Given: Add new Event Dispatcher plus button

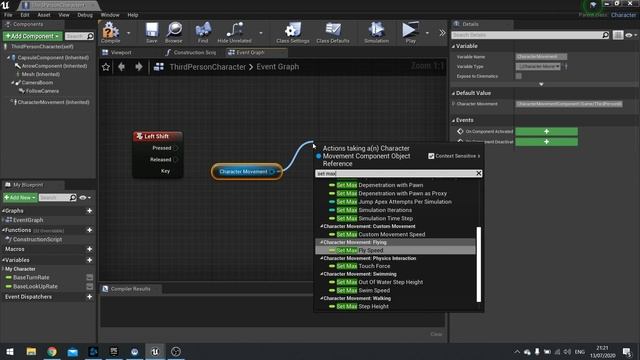Looking at the screenshot, I should (x=89, y=297).
